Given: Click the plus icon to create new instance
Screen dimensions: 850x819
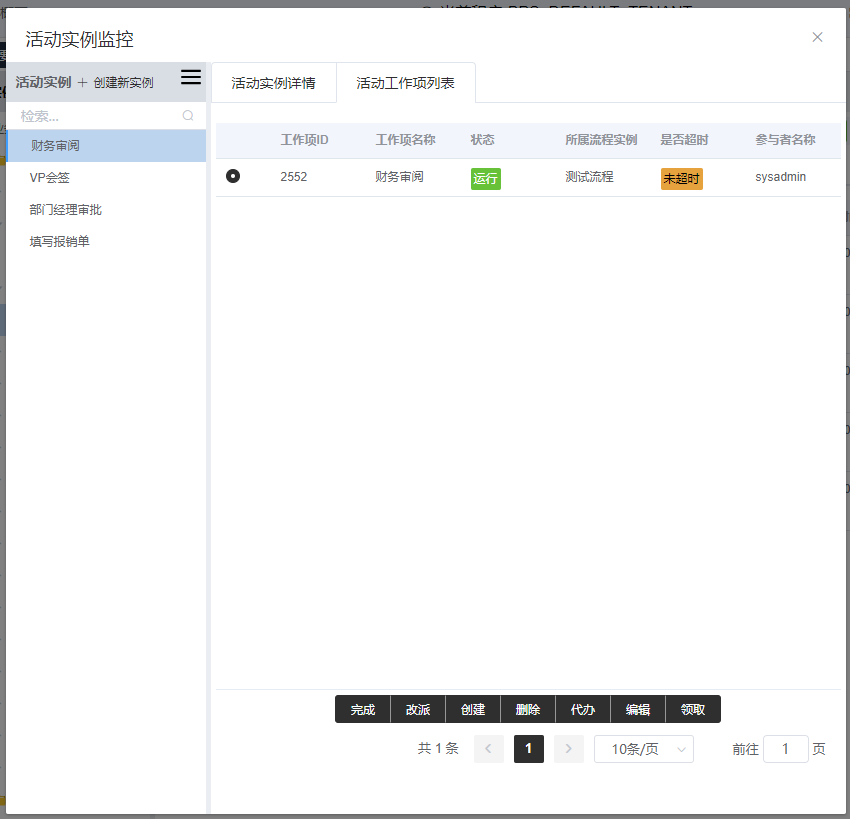Looking at the screenshot, I should pos(83,83).
